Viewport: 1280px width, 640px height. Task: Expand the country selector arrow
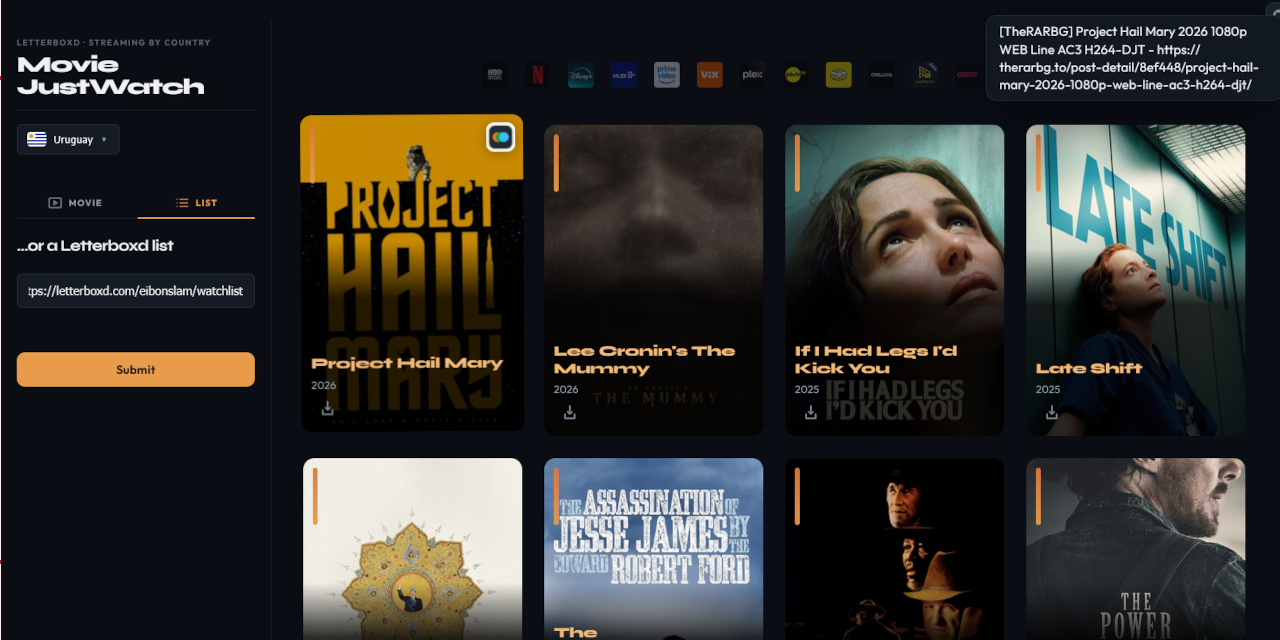[105, 139]
